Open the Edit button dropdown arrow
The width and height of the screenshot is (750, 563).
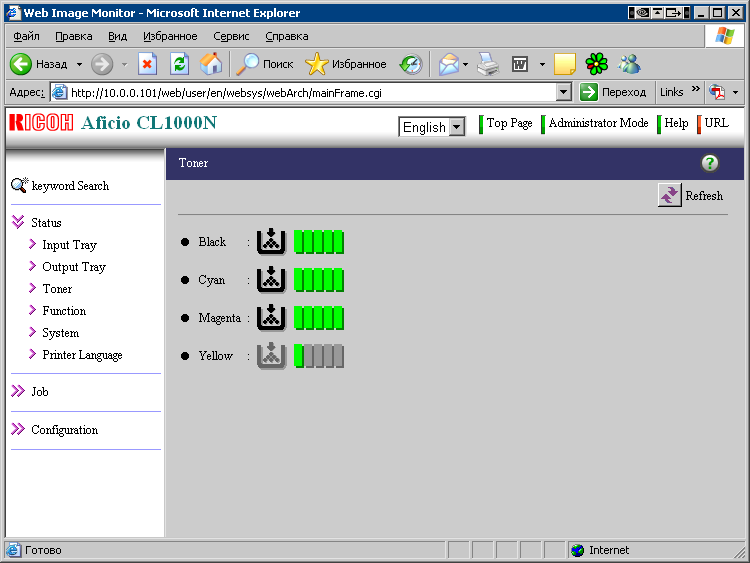542,64
